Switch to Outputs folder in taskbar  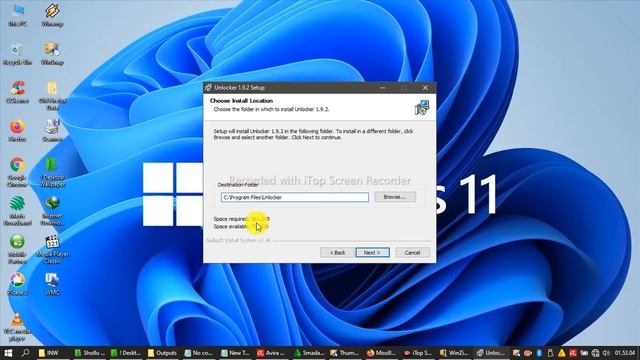click(x=162, y=353)
